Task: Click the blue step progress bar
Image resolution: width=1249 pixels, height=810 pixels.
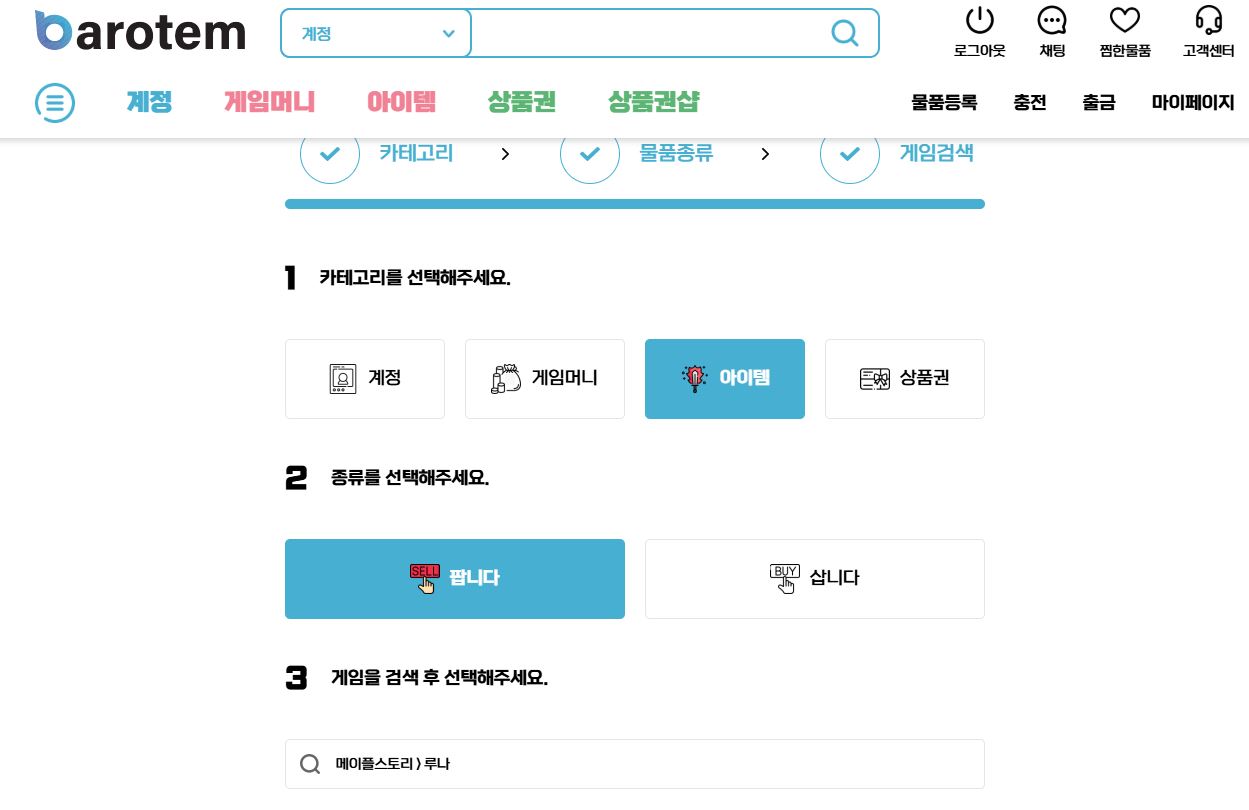Action: (x=634, y=204)
